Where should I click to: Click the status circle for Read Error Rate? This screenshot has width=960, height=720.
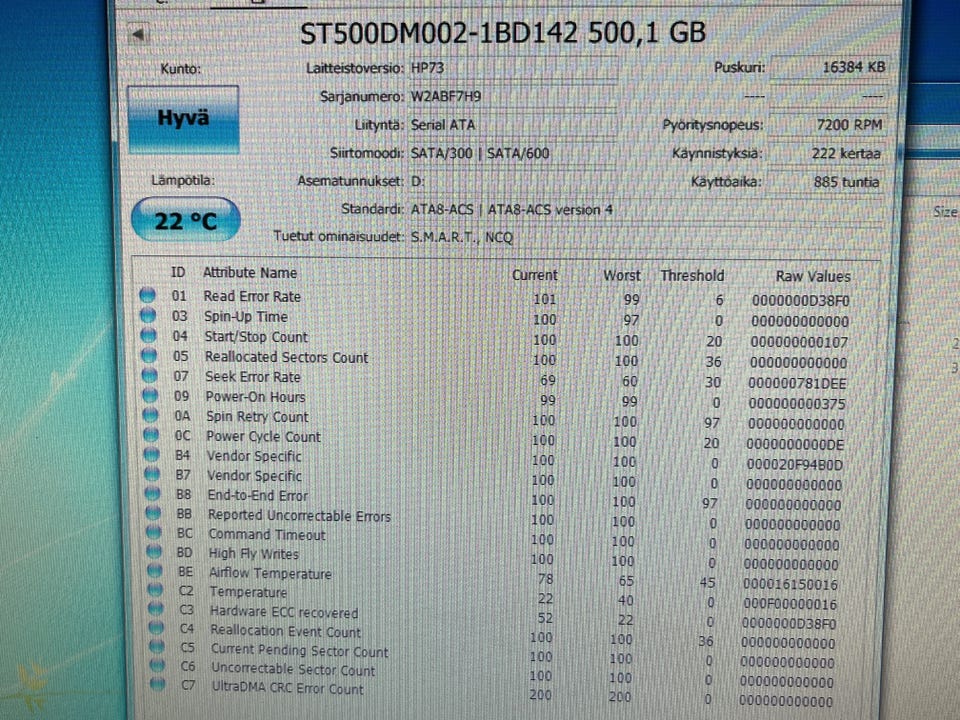tap(148, 296)
